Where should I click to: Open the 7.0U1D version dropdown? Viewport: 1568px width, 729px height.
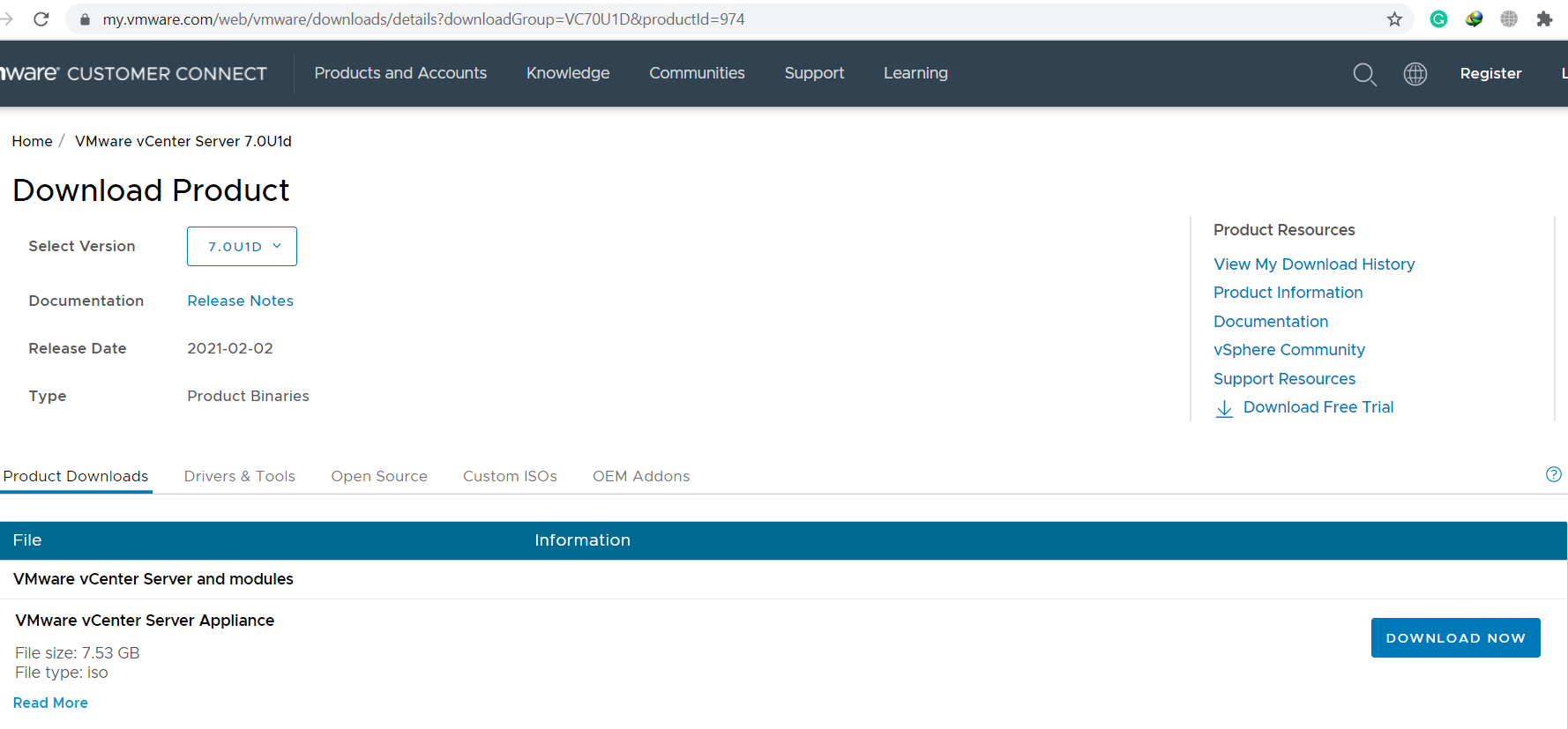click(x=242, y=246)
